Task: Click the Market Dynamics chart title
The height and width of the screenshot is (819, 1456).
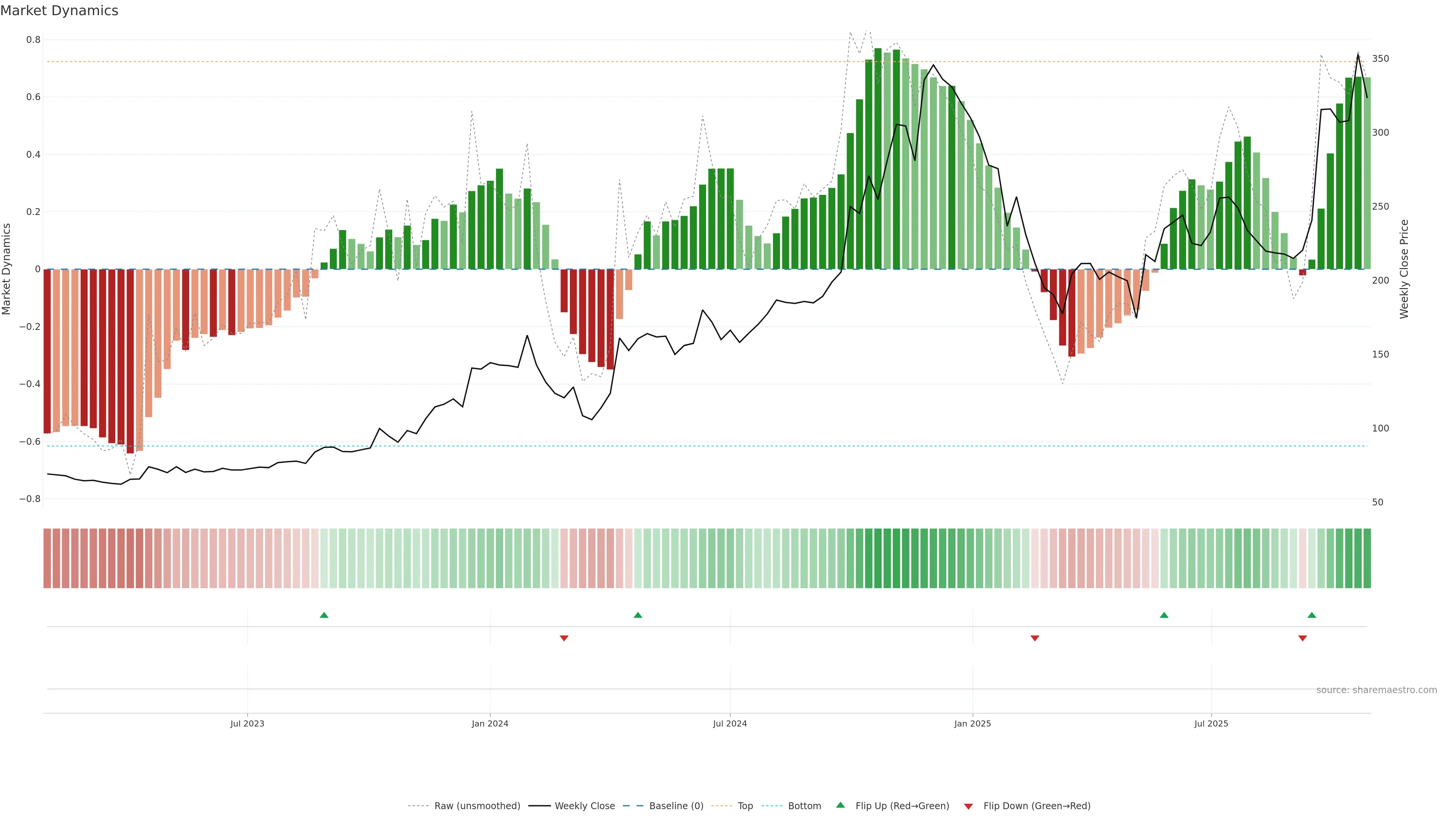Action: 60,11
